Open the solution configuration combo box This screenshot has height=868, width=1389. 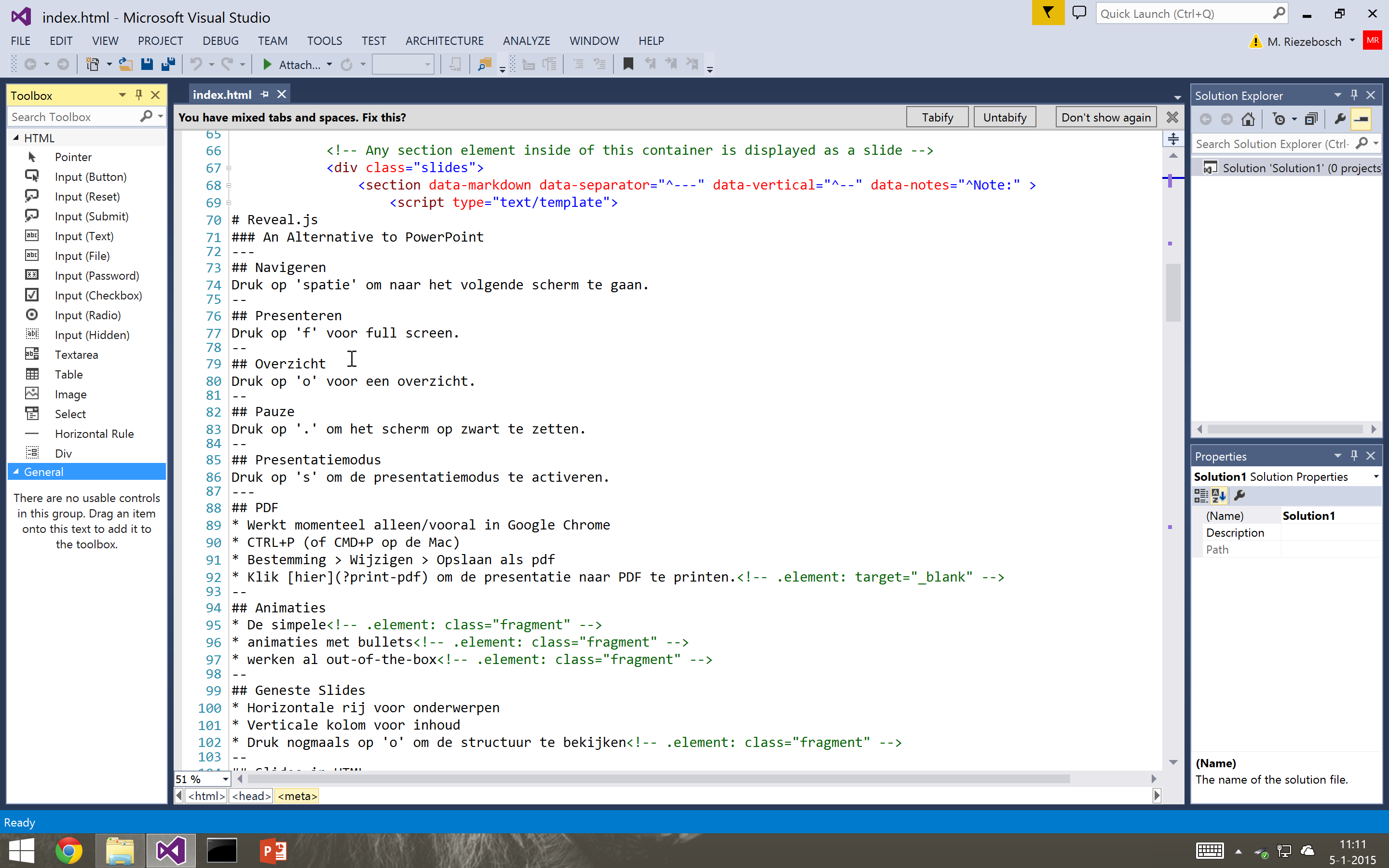[x=403, y=64]
